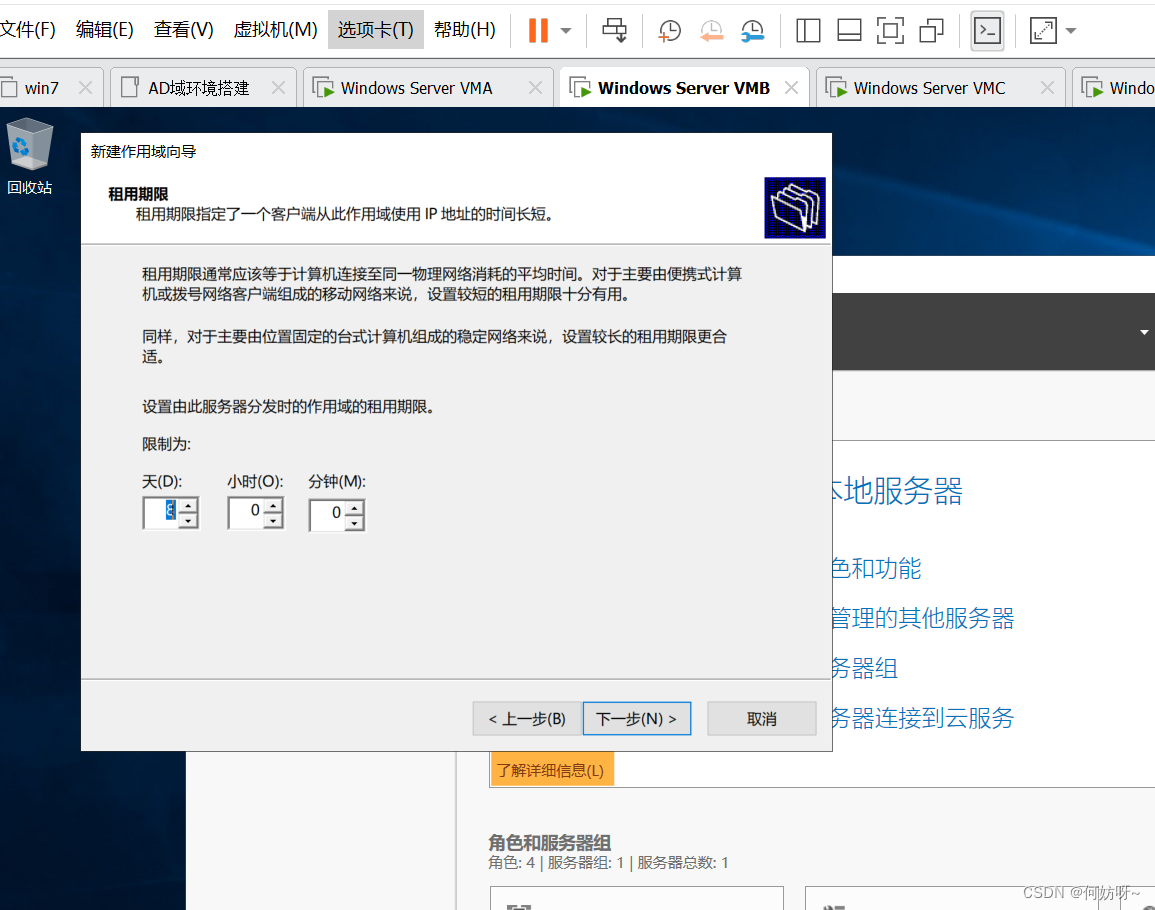This screenshot has width=1155, height=910.
Task: Switch to the Windows Server VMA tab
Action: (x=416, y=88)
